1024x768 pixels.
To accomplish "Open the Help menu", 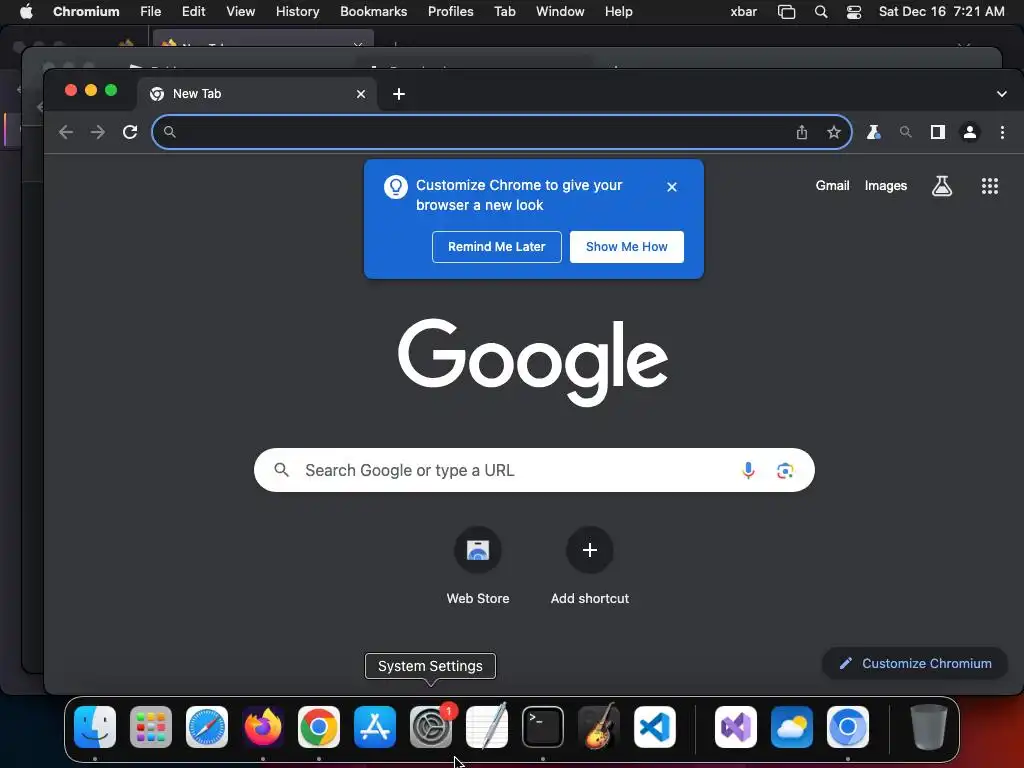I will coord(618,12).
